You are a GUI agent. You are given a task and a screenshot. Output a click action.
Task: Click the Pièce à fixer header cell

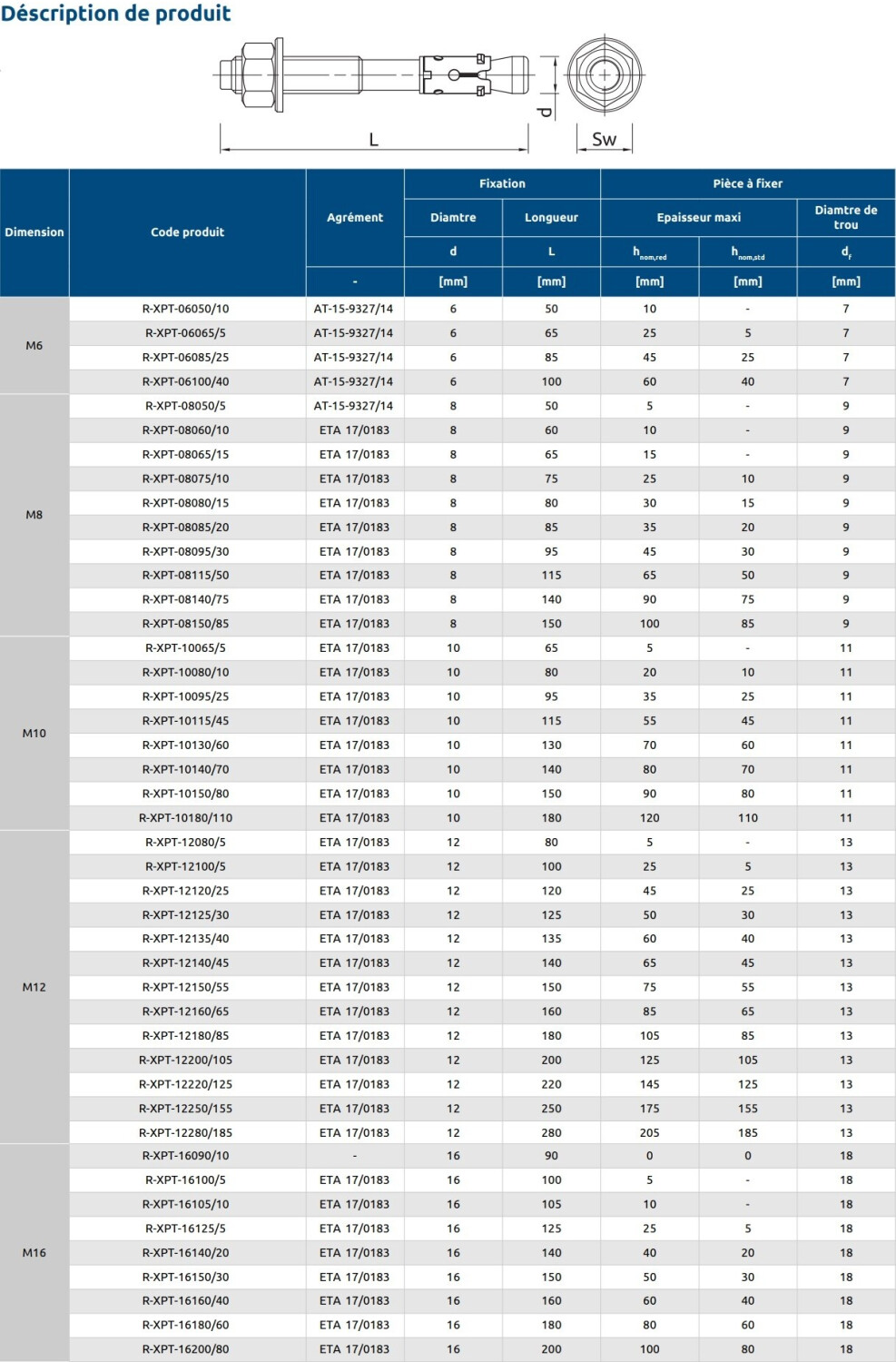click(x=748, y=183)
